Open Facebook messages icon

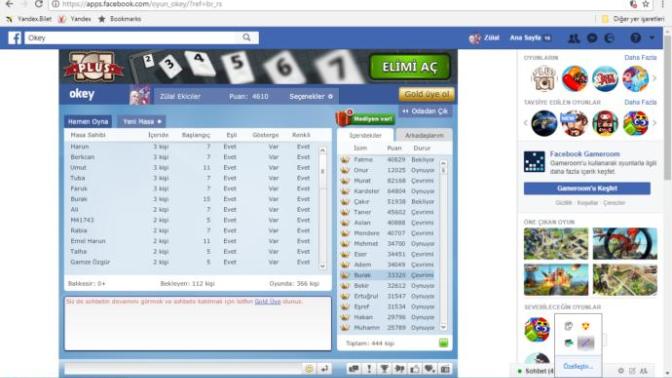(592, 38)
